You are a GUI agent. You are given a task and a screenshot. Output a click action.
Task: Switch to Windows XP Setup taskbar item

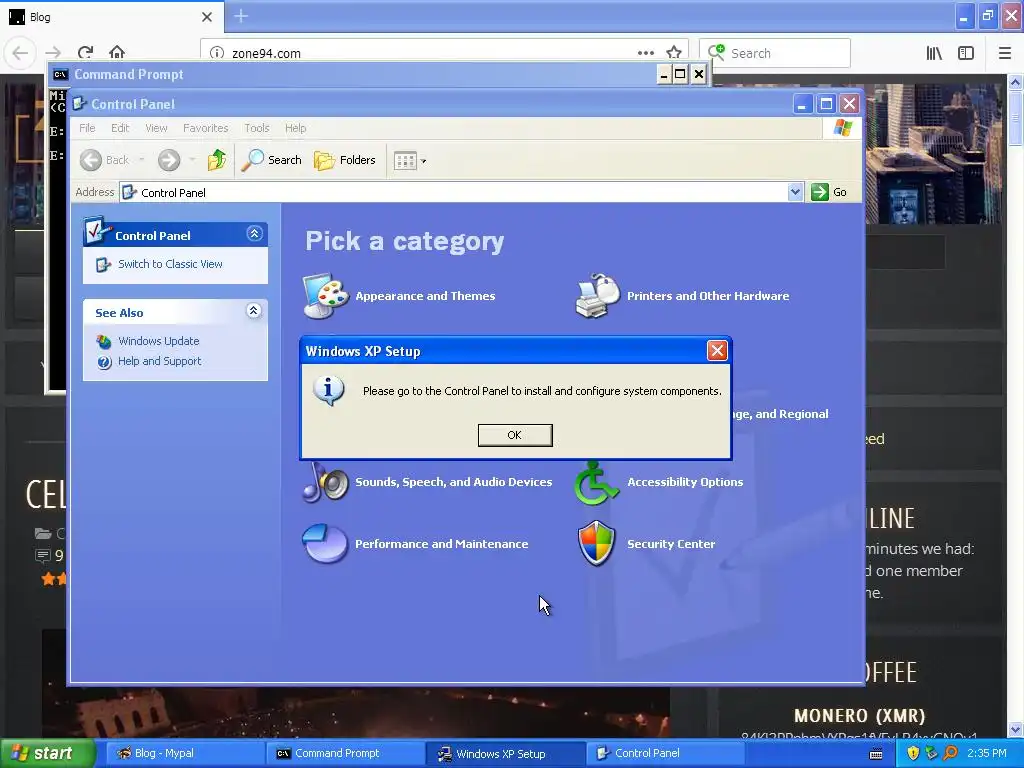pyautogui.click(x=505, y=753)
